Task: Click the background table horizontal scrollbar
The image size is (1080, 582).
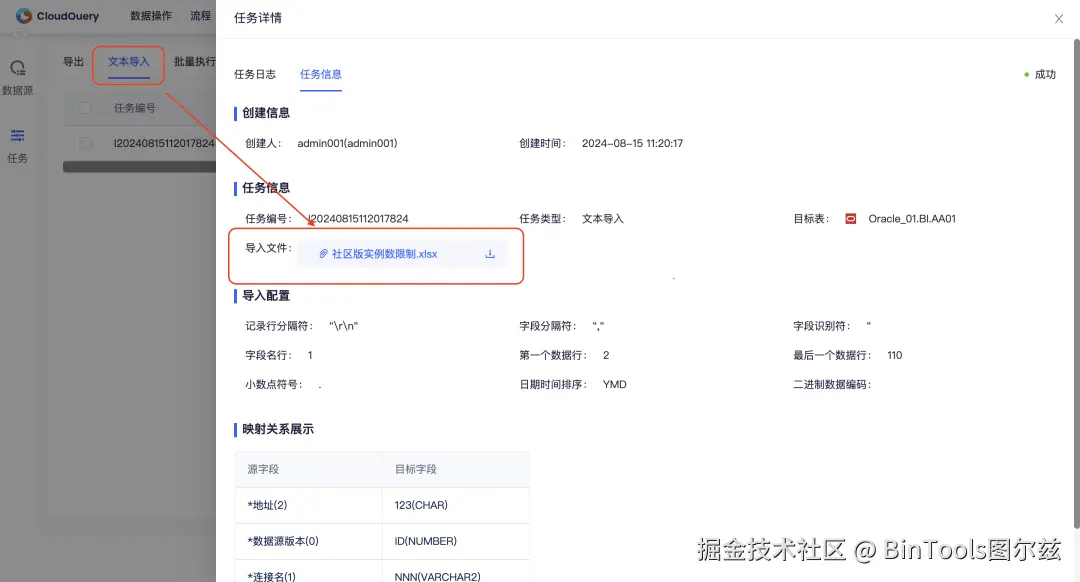Action: point(139,167)
